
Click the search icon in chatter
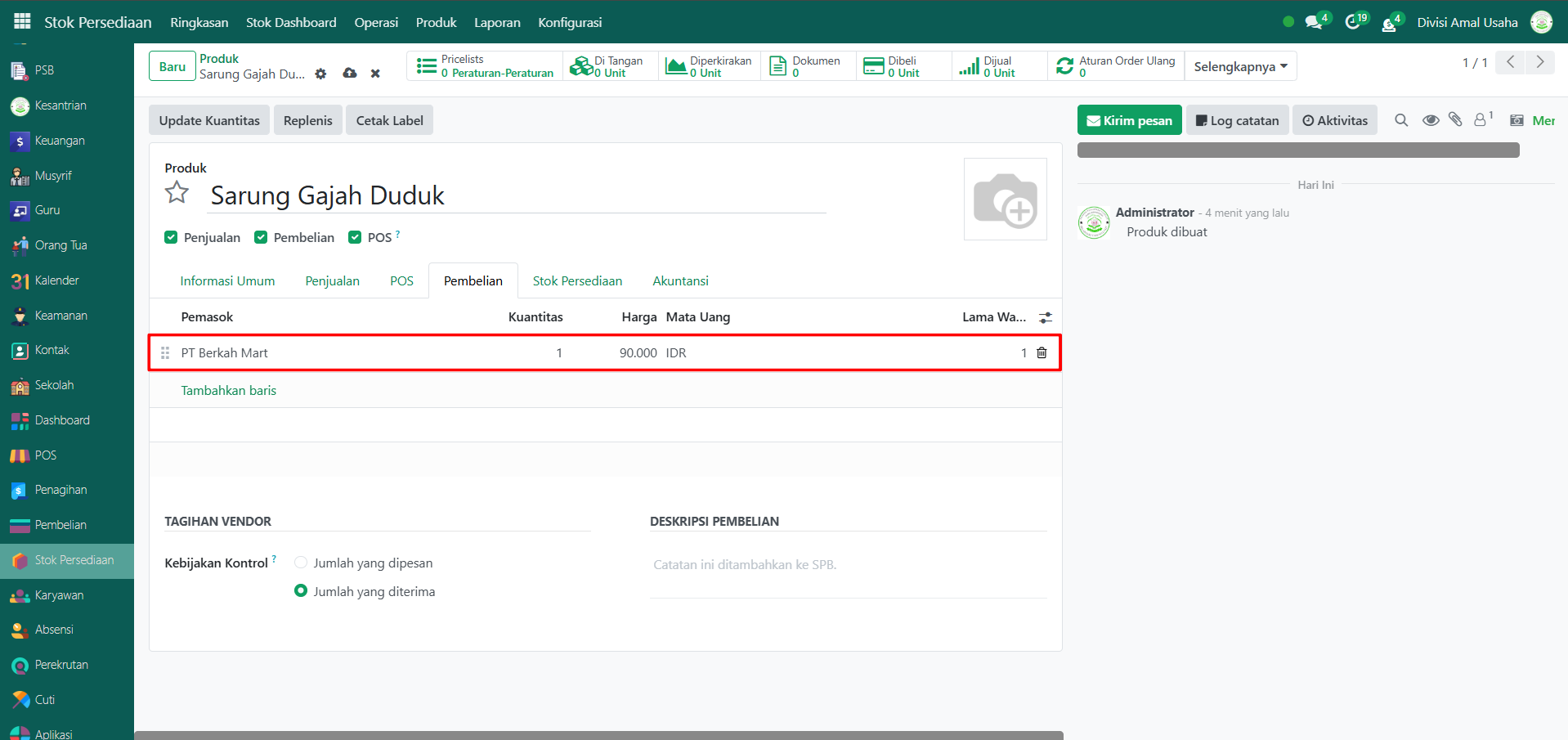[x=1401, y=120]
